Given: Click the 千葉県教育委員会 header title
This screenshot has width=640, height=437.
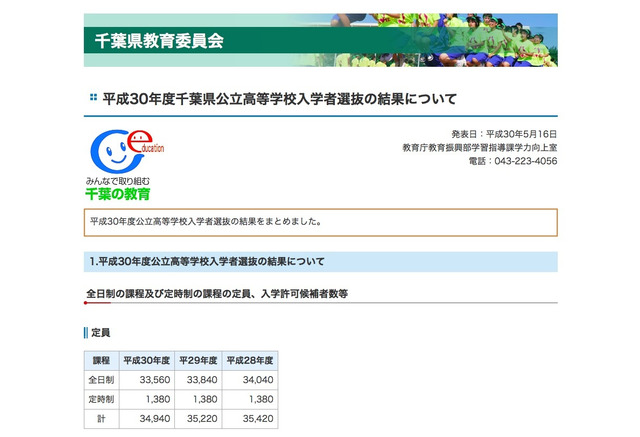Looking at the screenshot, I should click(159, 41).
